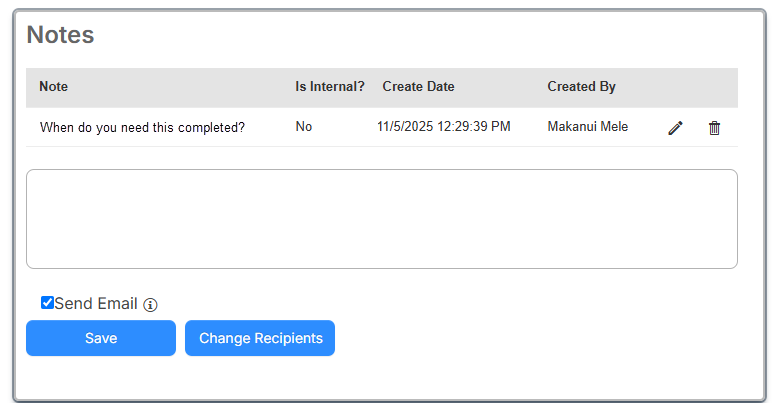772x403 pixels.
Task: Click the 11/5/2025 12:29:39 PM date cell
Action: 443,127
